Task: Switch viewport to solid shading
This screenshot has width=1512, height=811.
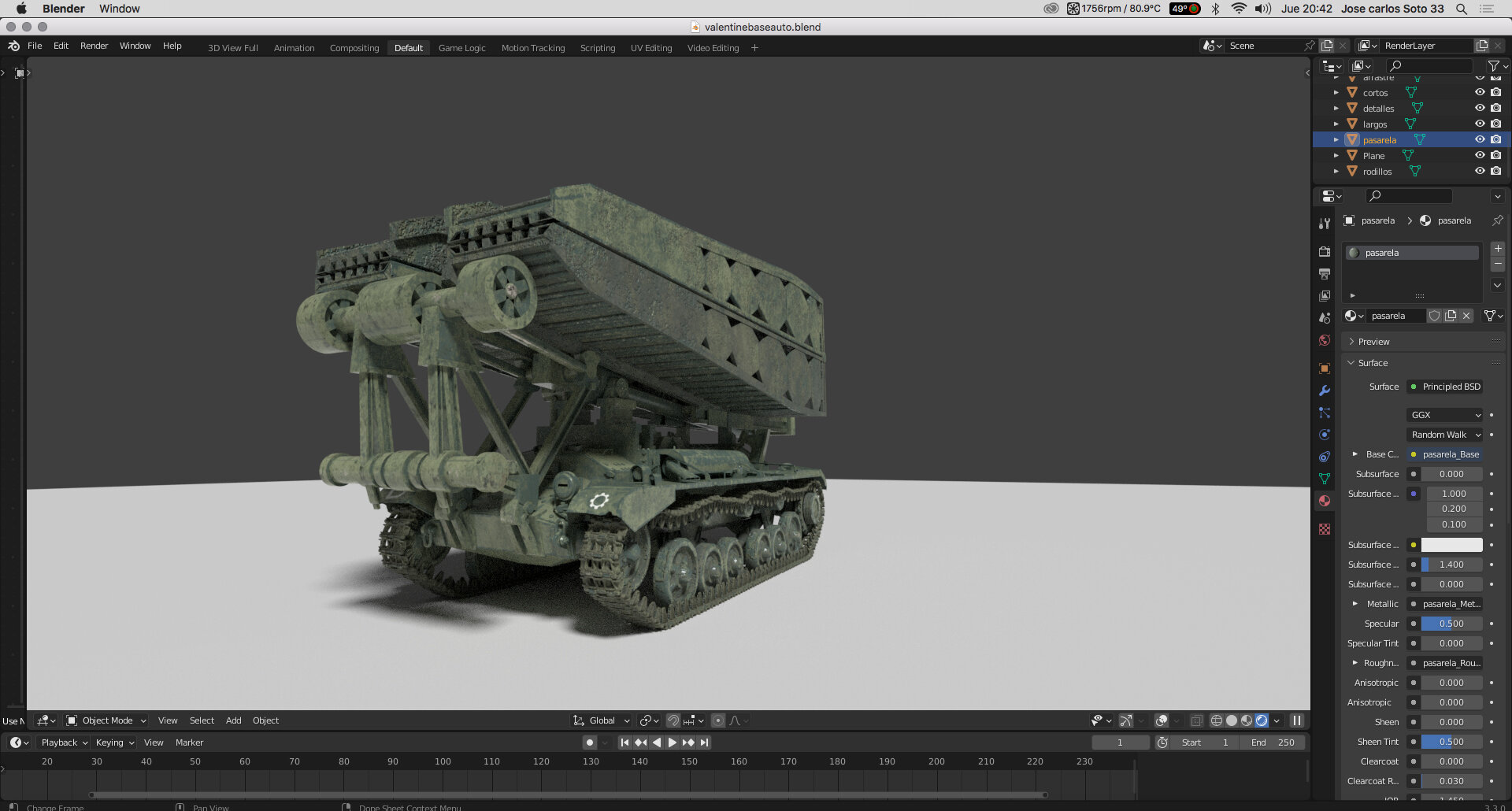Action: tap(1232, 720)
